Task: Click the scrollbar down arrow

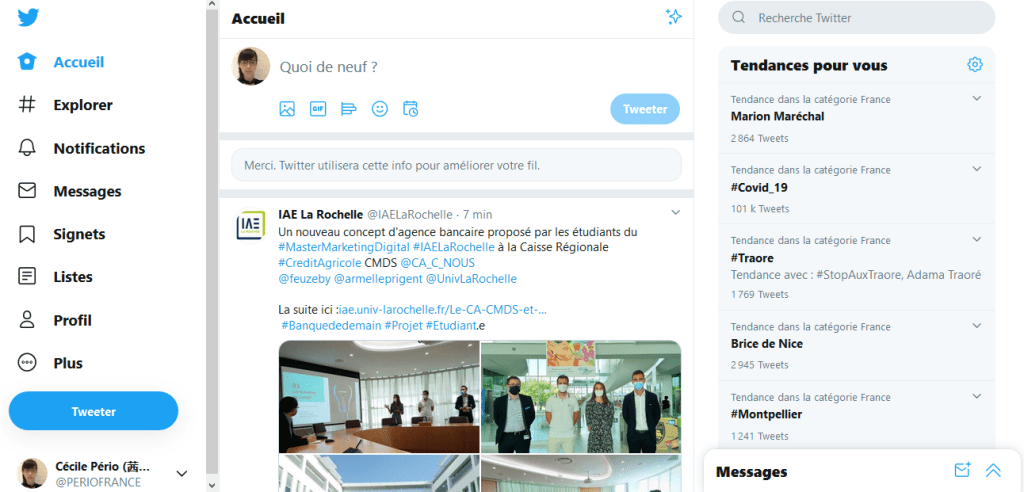Action: pos(212,485)
